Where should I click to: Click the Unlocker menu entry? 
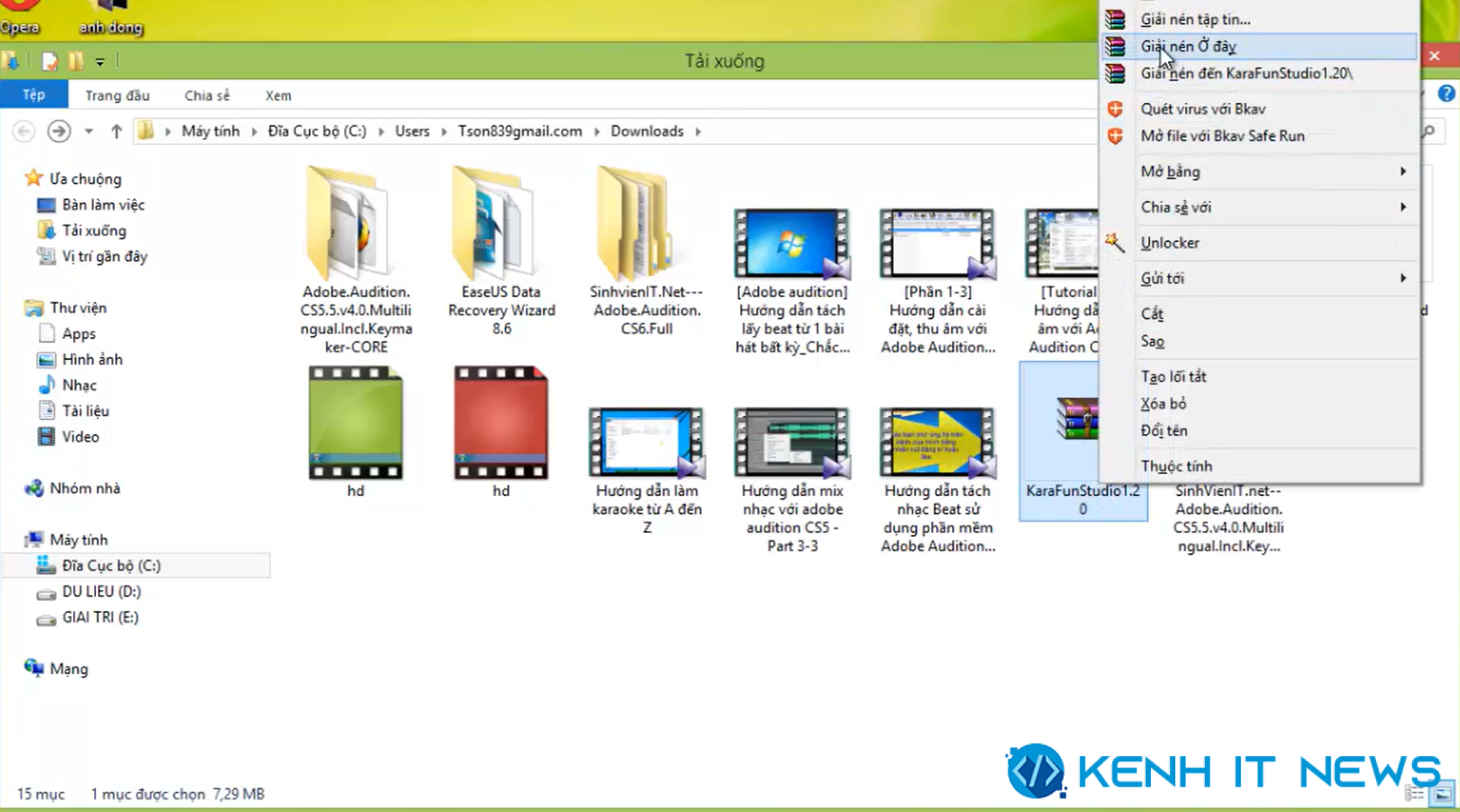click(1258, 243)
